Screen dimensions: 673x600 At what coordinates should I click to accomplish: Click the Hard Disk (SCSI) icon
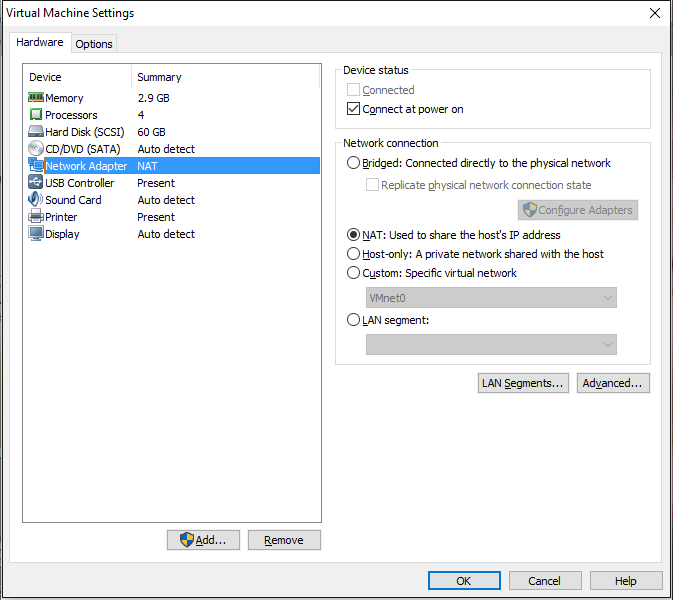tap(36, 132)
